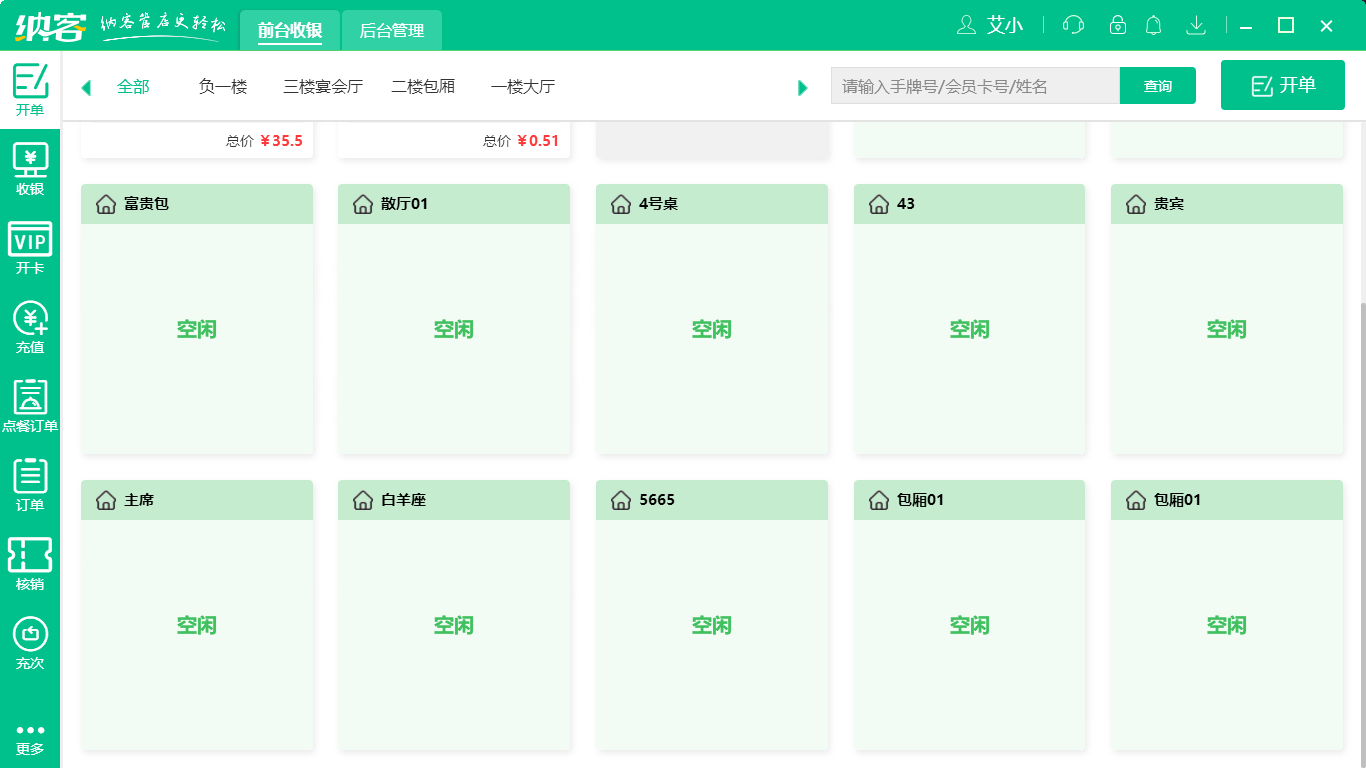The image size is (1366, 768).
Task: Open the notification bell
Action: (1153, 25)
